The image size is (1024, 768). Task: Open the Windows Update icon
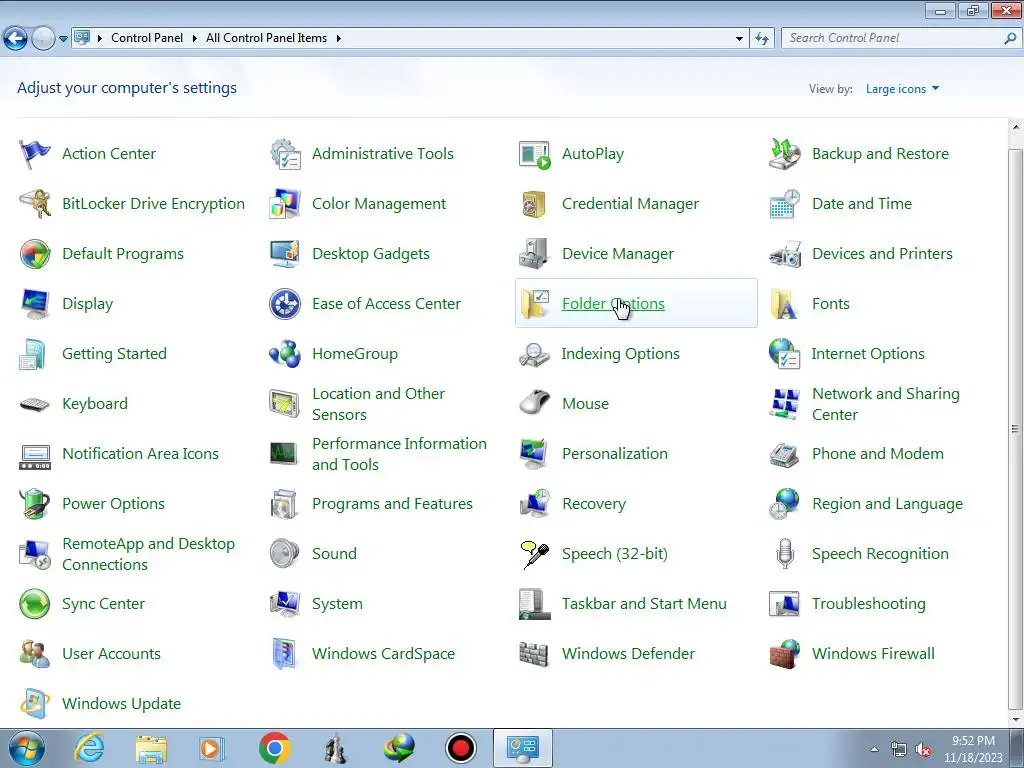(35, 704)
